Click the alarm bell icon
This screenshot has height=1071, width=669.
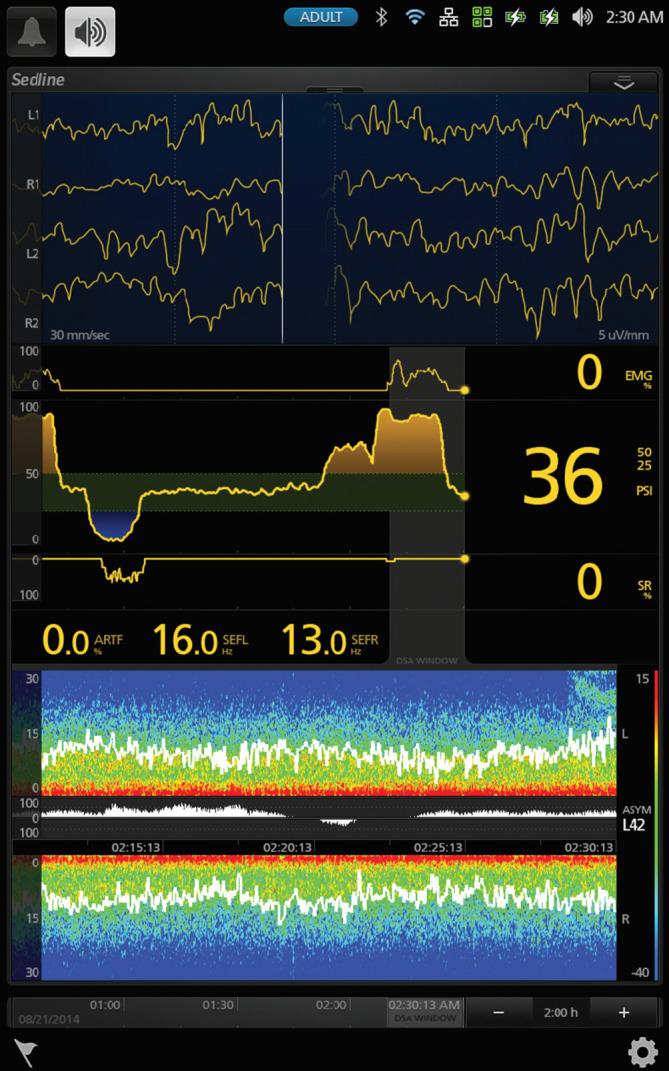(31, 31)
